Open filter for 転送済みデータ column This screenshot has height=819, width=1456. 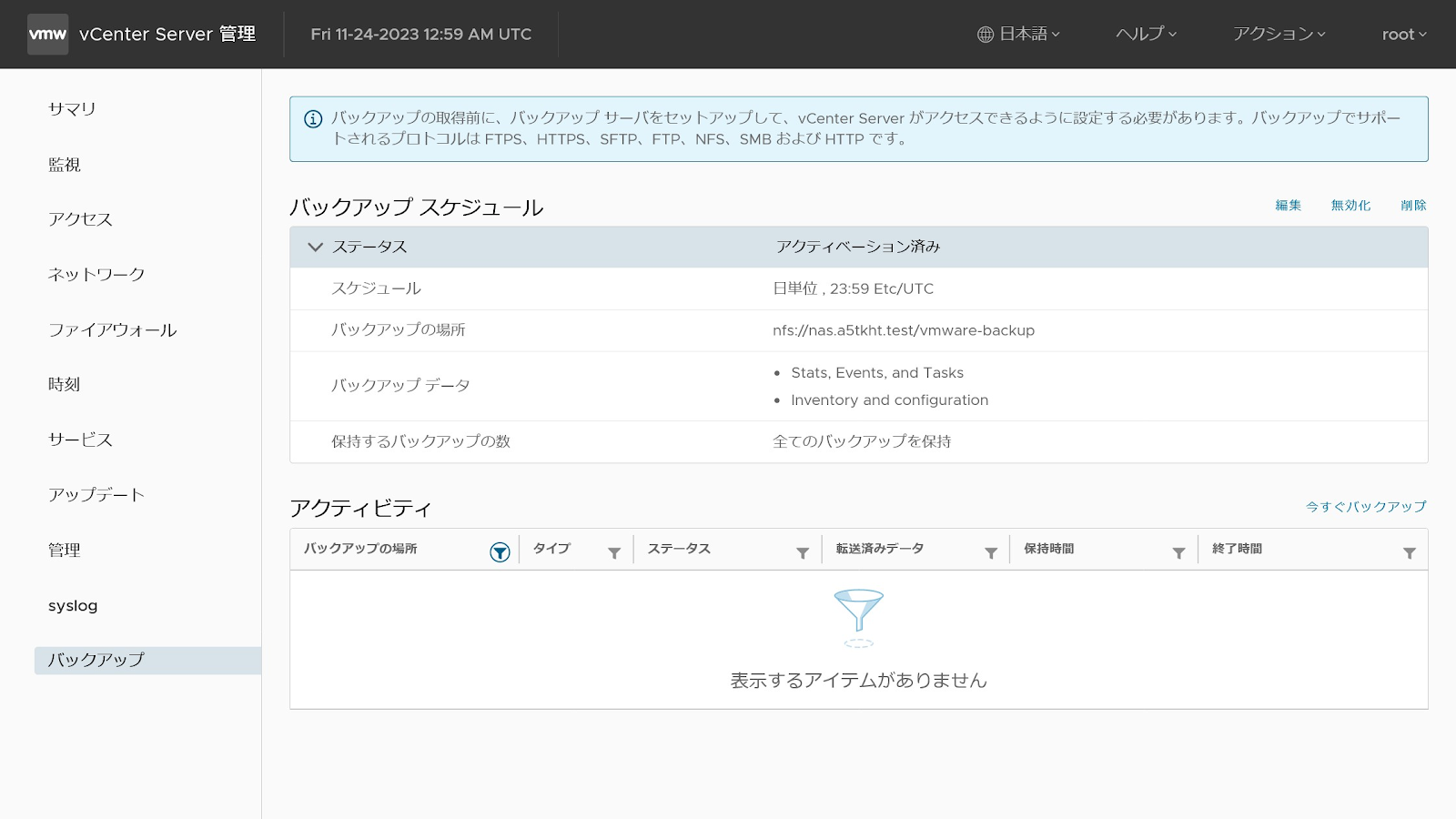991,553
